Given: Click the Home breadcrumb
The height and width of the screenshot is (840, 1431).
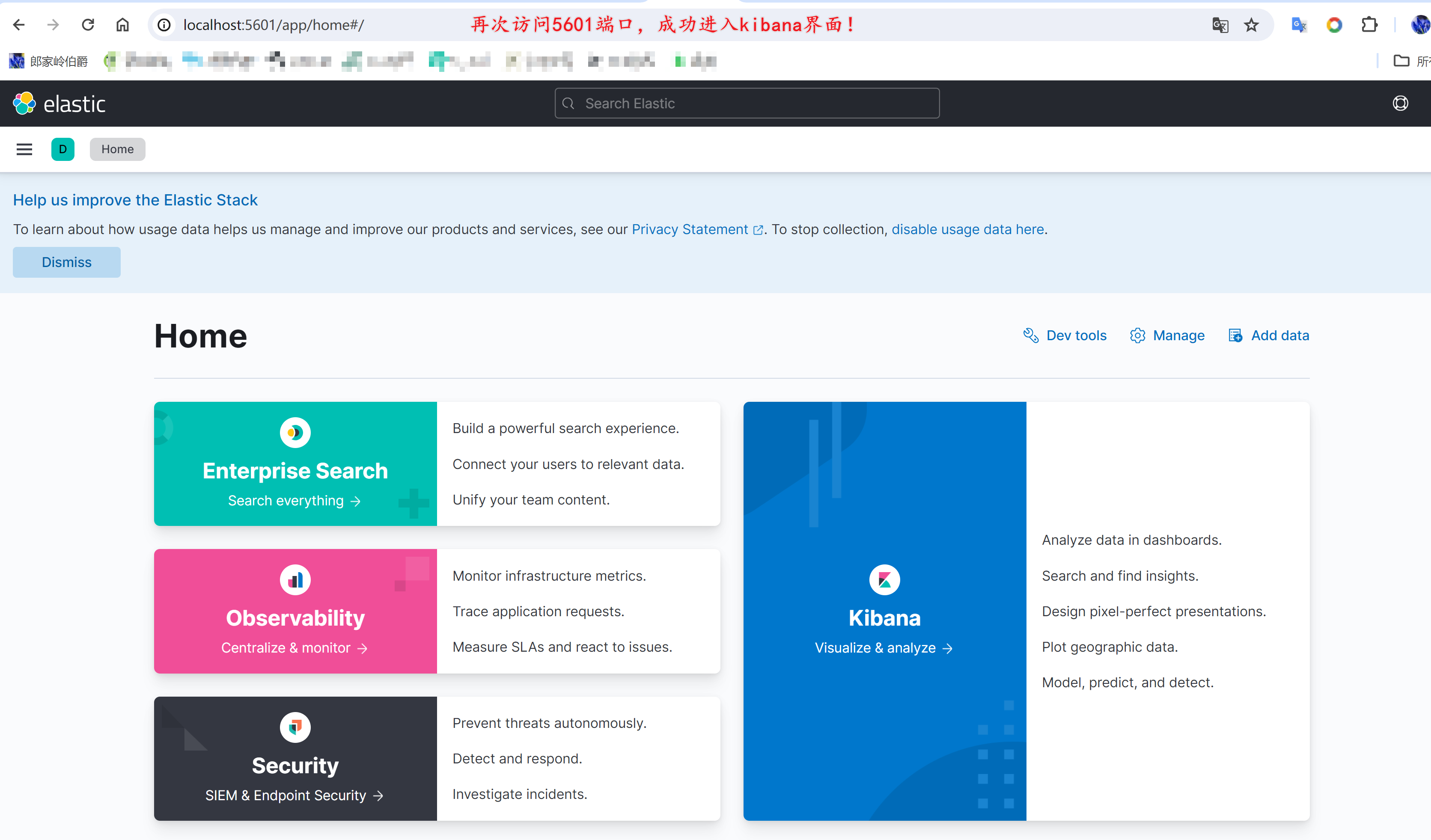Looking at the screenshot, I should tap(118, 149).
